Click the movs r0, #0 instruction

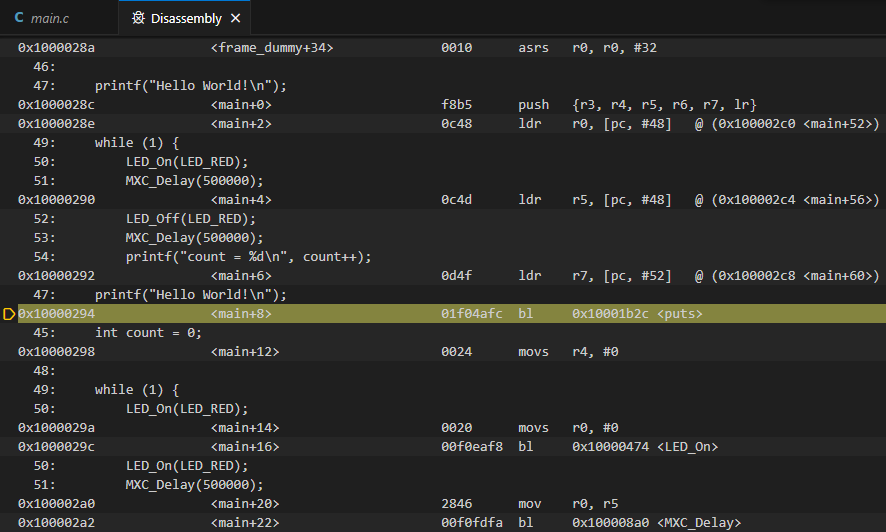click(x=568, y=428)
